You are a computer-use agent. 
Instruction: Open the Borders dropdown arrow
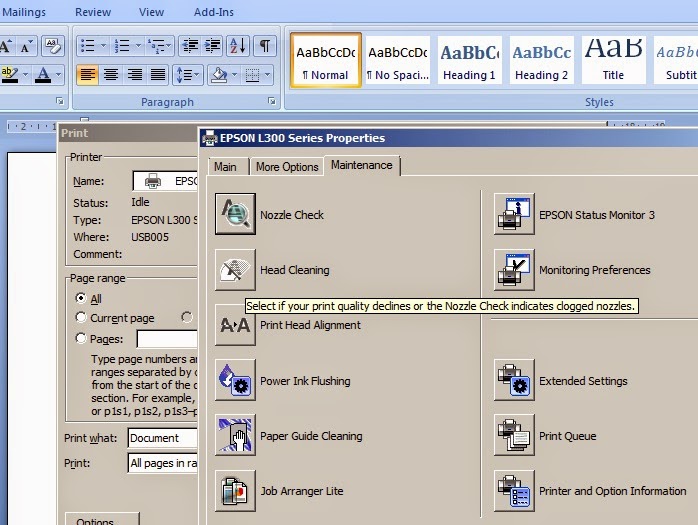click(268, 74)
